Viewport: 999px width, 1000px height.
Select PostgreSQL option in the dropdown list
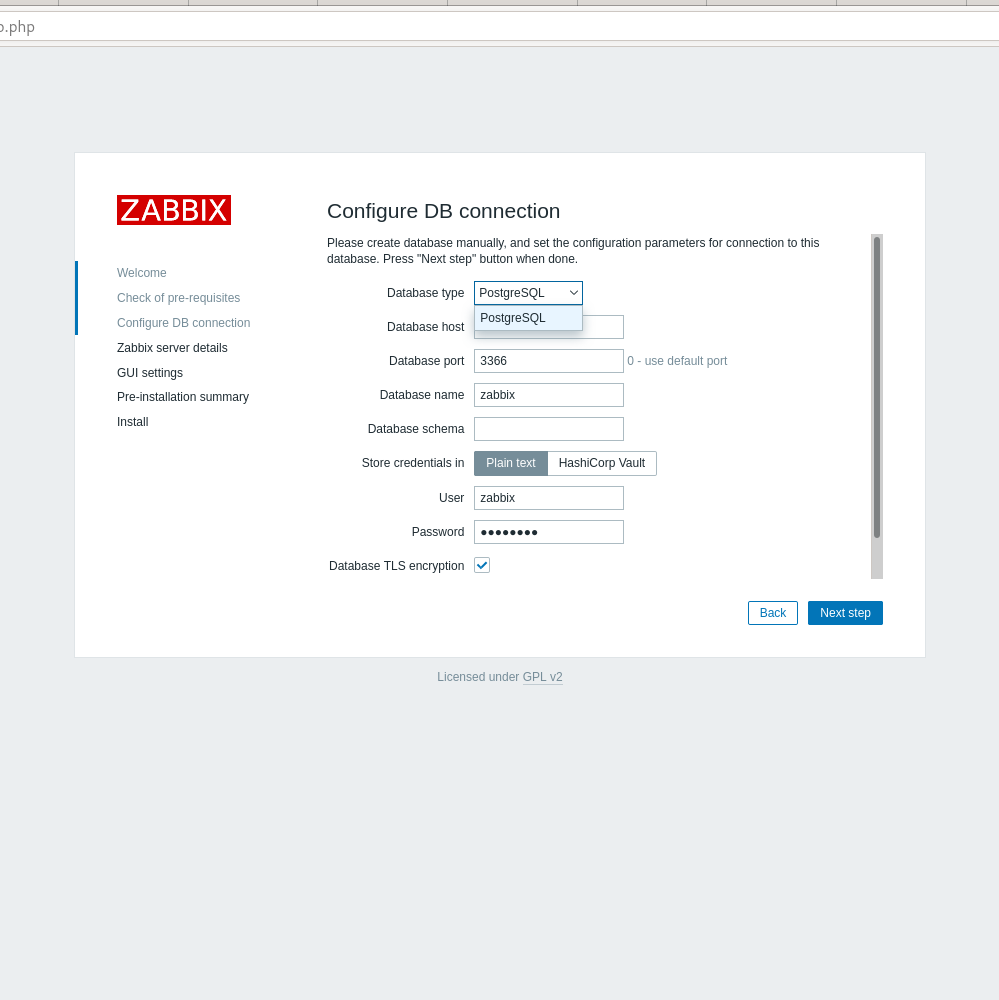(528, 318)
